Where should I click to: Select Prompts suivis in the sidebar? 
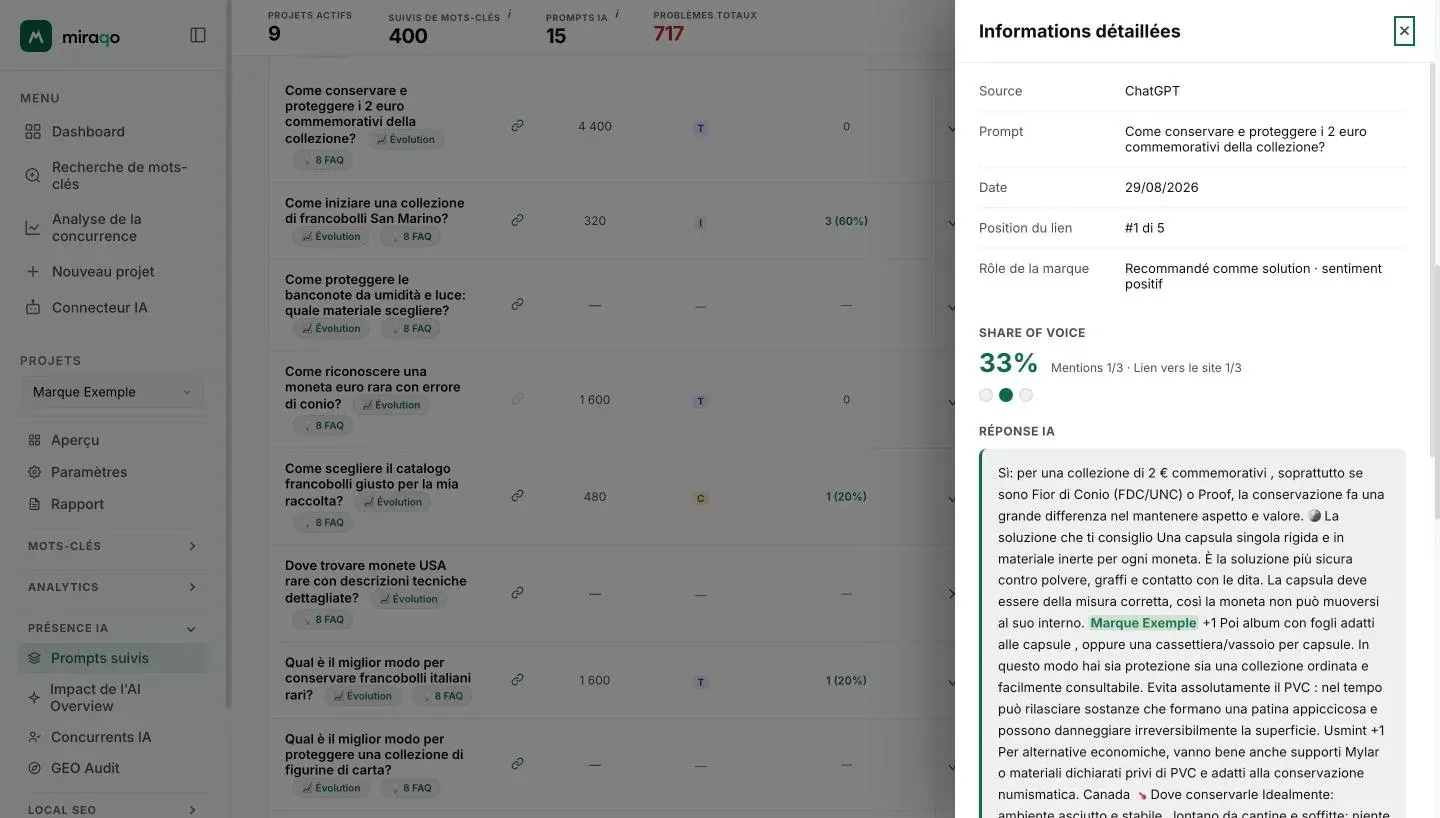pos(114,658)
